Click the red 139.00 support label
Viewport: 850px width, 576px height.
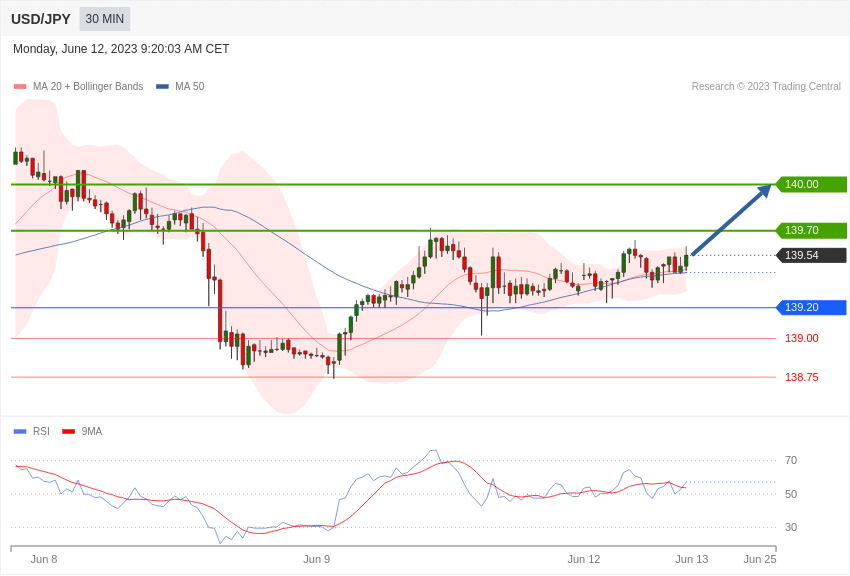point(801,338)
